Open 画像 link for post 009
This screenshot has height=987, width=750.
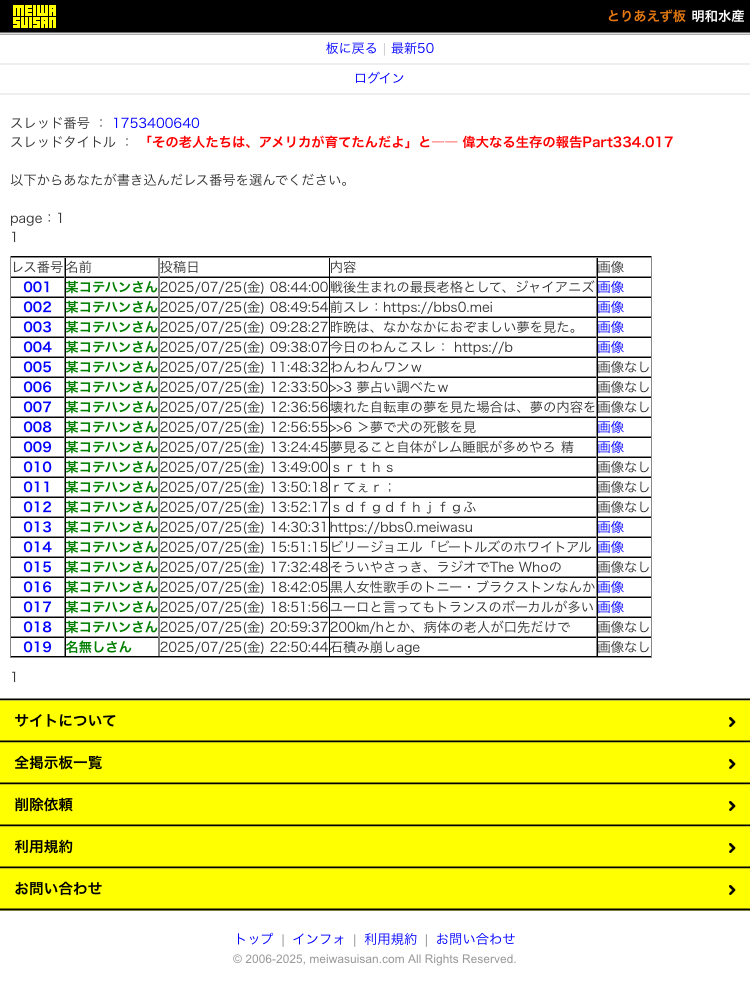pos(611,447)
